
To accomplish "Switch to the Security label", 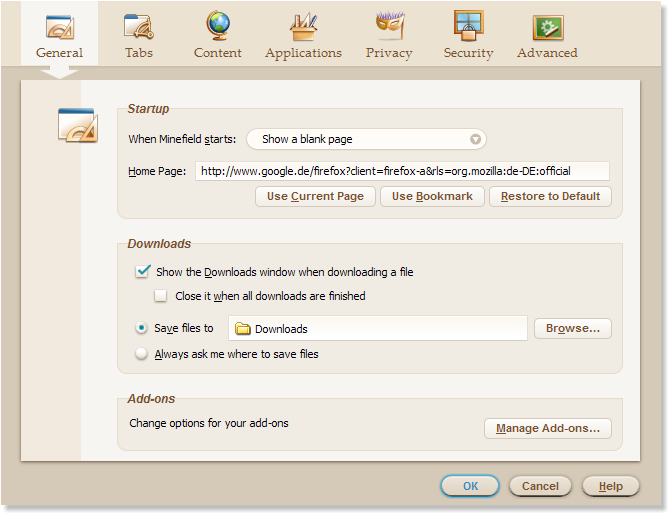I will [x=468, y=53].
